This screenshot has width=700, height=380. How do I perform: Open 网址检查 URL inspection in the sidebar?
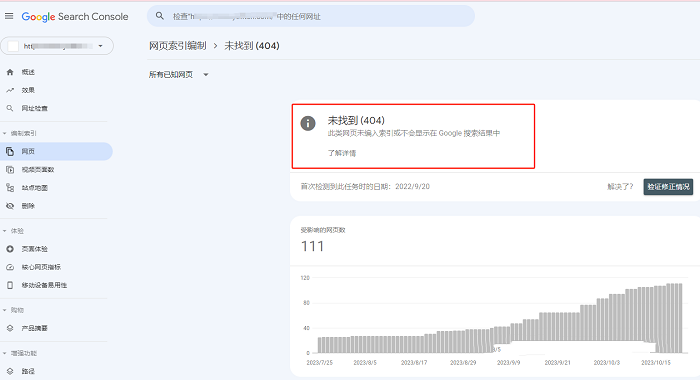click(34, 109)
